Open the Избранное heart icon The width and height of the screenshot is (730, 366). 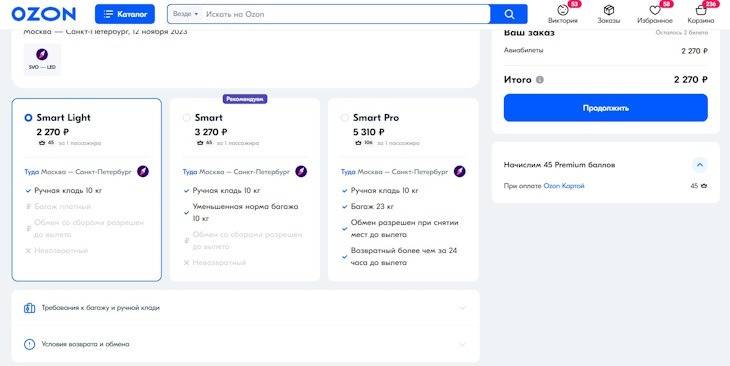tap(655, 10)
